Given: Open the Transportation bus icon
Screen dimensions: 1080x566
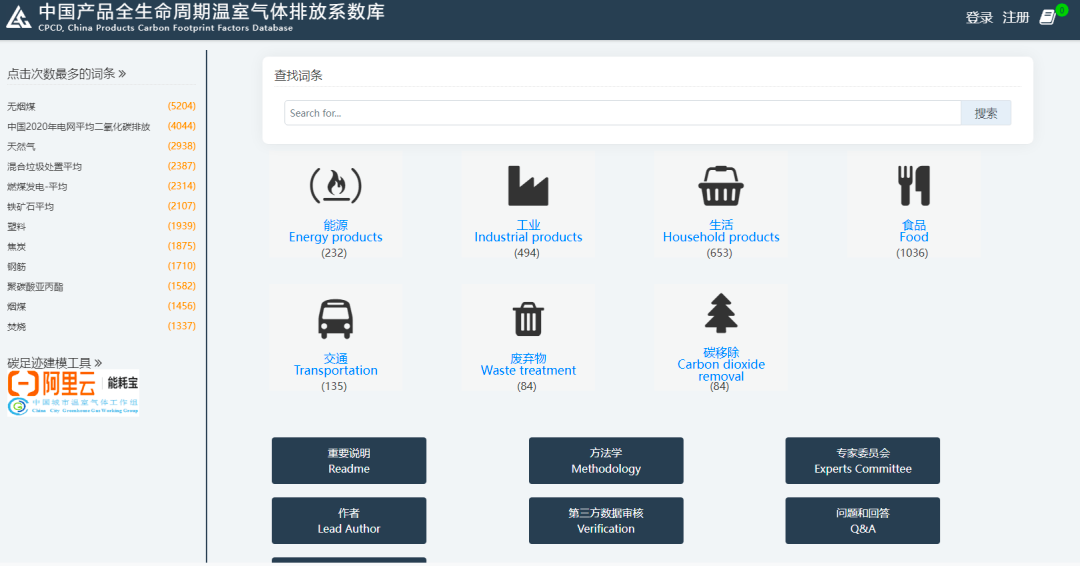Looking at the screenshot, I should point(335,318).
